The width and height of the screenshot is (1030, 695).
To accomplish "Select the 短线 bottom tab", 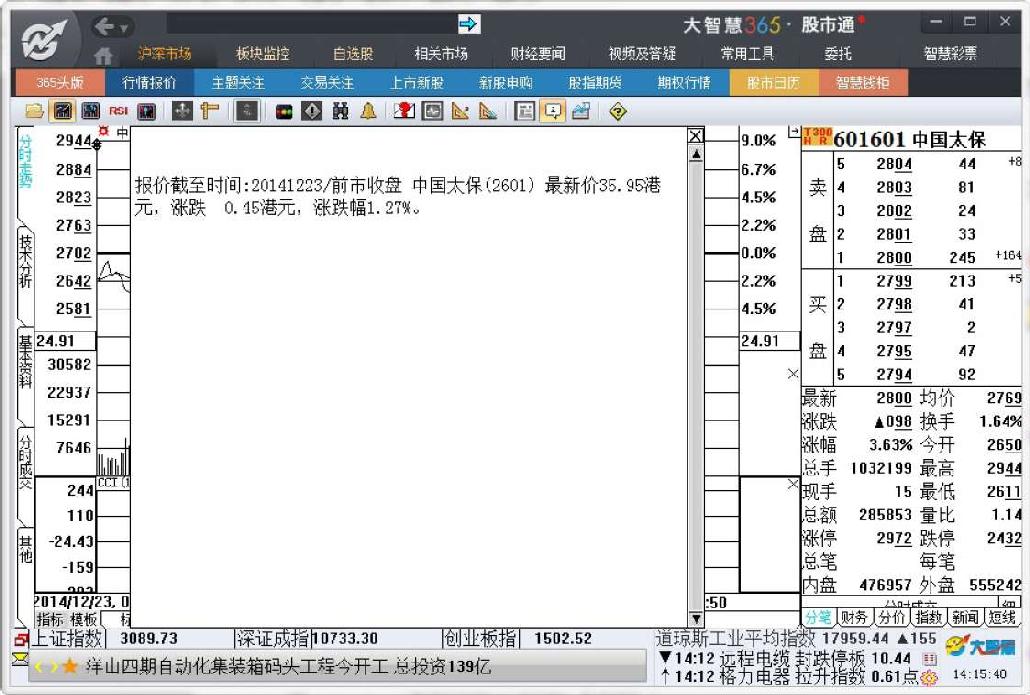I will [x=1002, y=617].
